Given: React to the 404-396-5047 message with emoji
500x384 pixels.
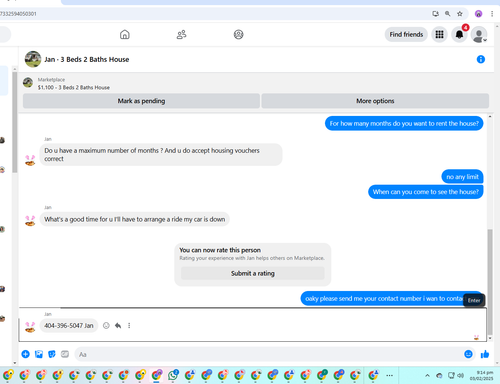Looking at the screenshot, I should coord(106,326).
